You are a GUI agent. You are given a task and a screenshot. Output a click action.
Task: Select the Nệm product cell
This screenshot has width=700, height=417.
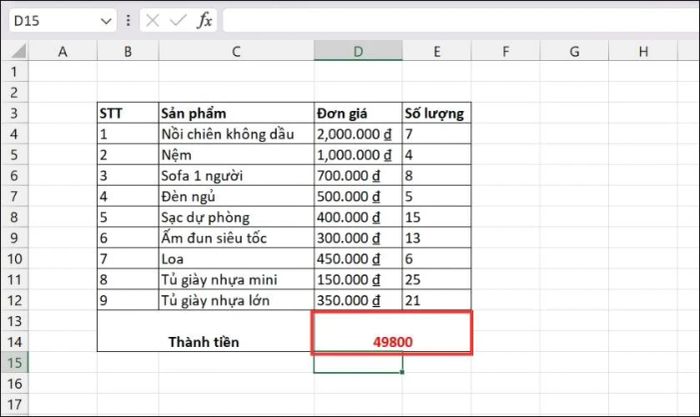pos(236,154)
